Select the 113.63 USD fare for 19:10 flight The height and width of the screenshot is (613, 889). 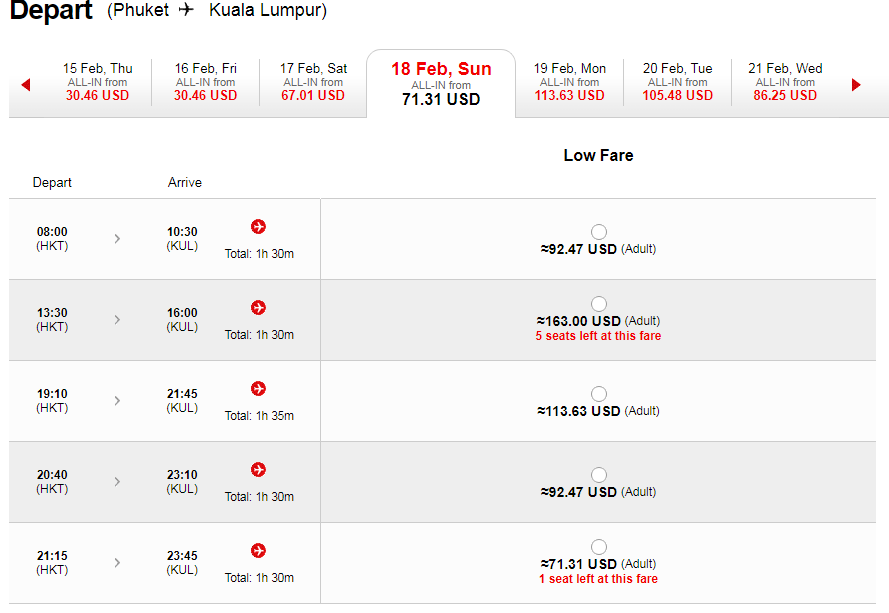pos(599,394)
